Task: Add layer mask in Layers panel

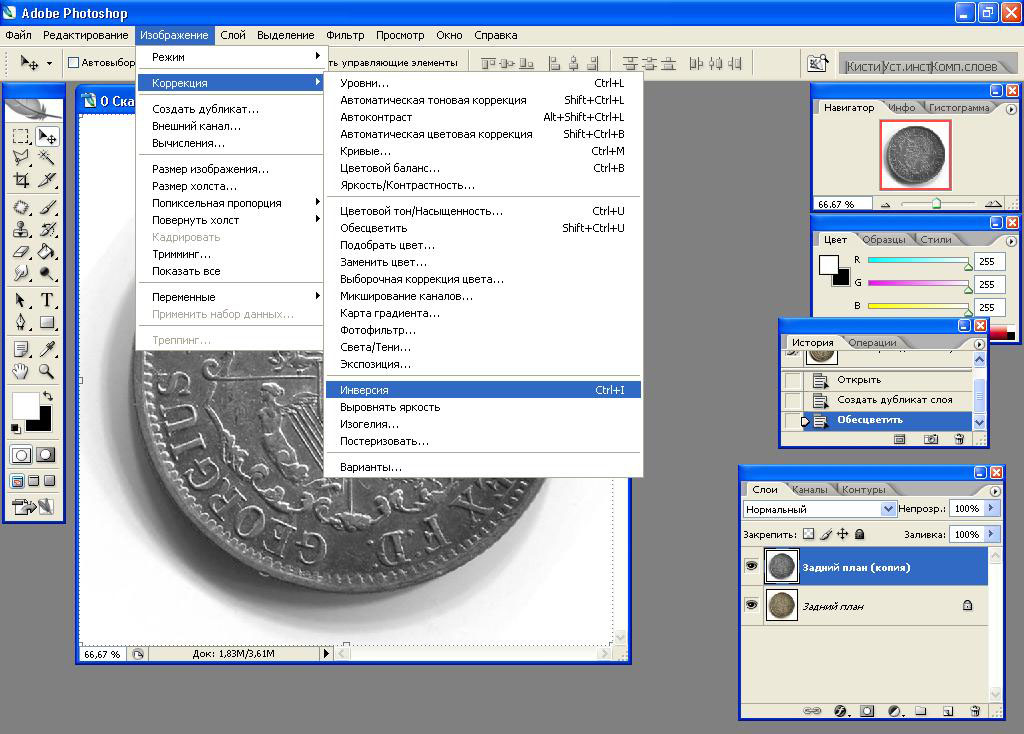Action: click(867, 711)
